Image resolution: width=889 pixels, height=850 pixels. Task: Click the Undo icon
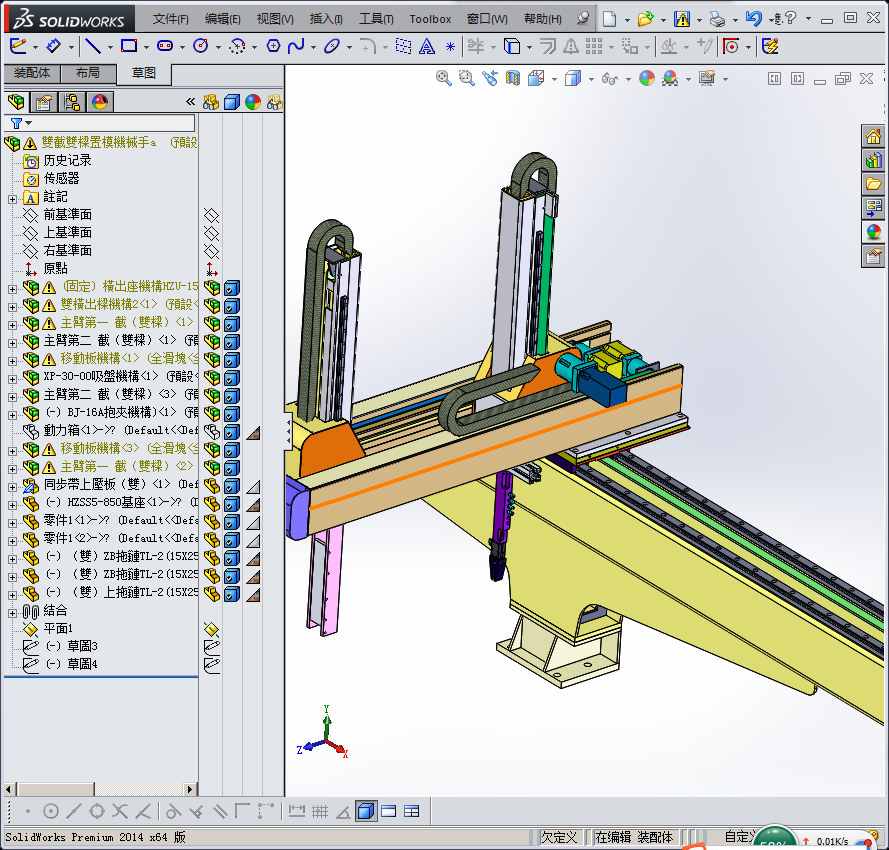point(753,19)
